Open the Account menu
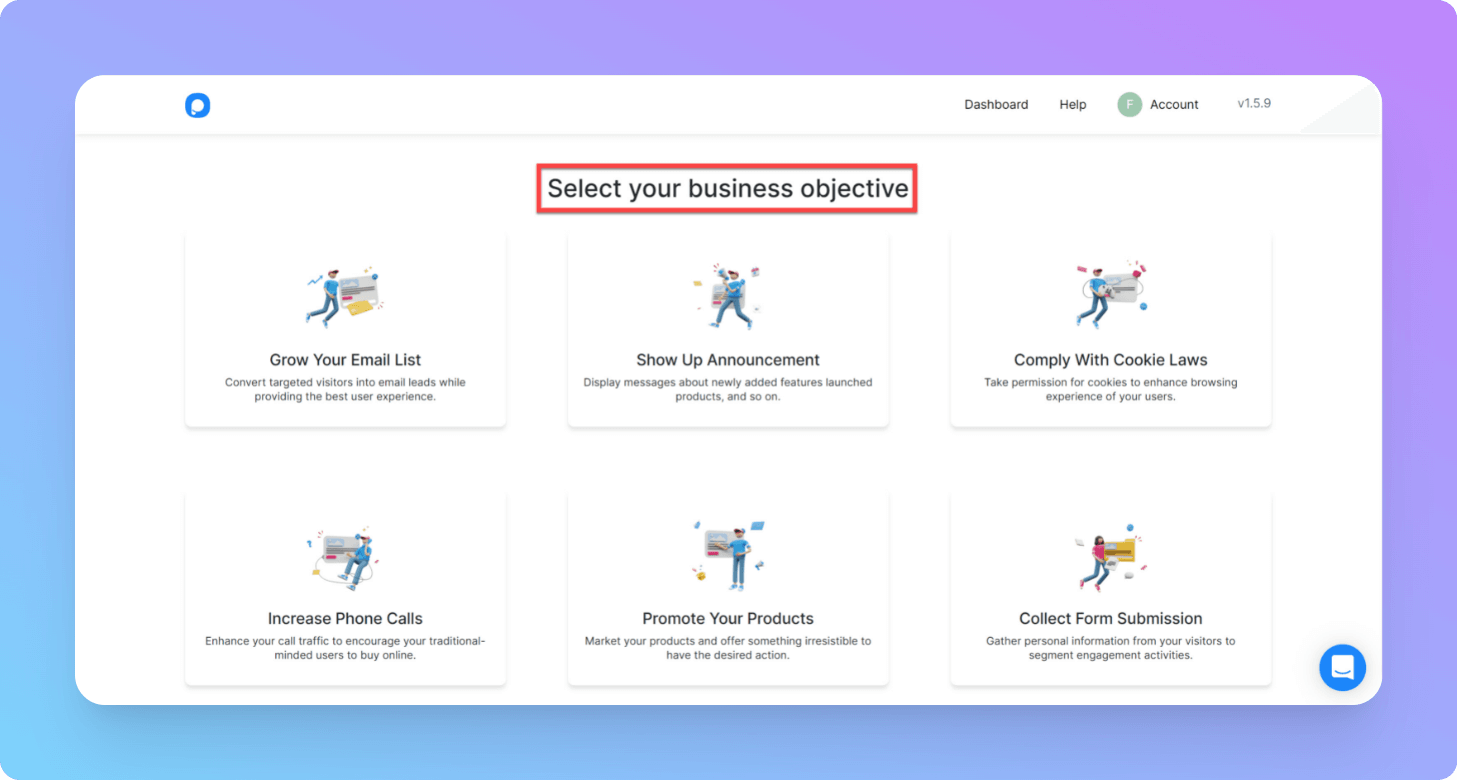This screenshot has height=780, width=1457. 1174,104
